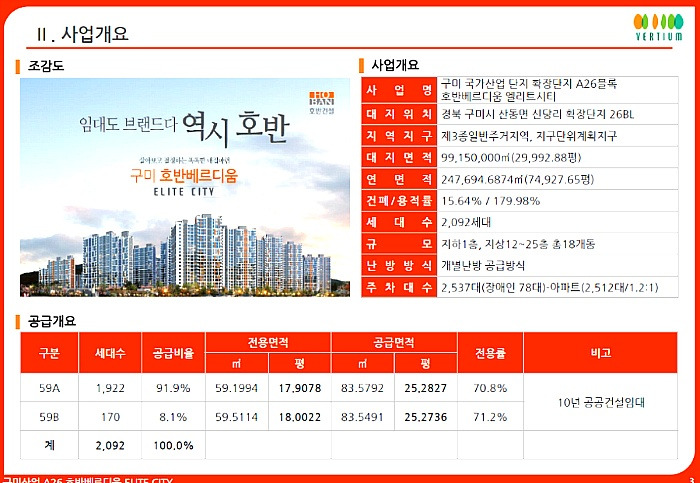Image resolution: width=700 pixels, height=483 pixels.
Task: Click the Hoban logo on the aerial image
Action: (321, 102)
